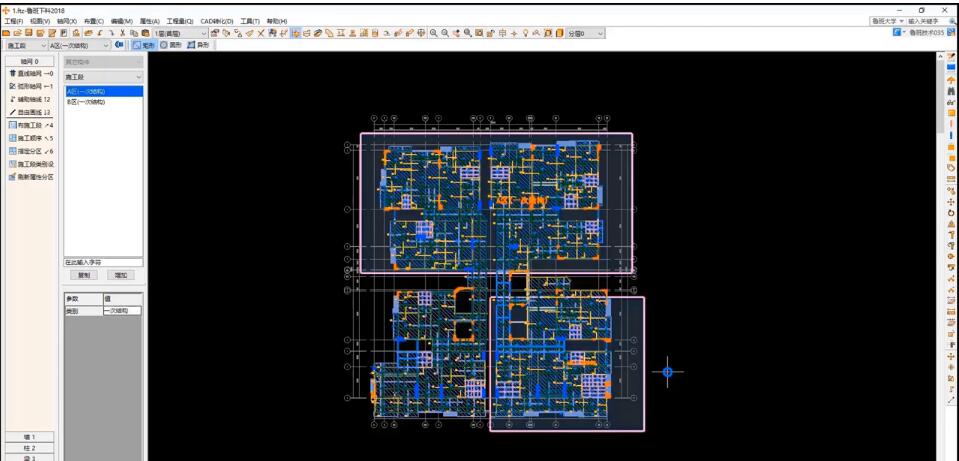
Task: Click the 中 symbol toolbar icon
Action: click(x=503, y=33)
